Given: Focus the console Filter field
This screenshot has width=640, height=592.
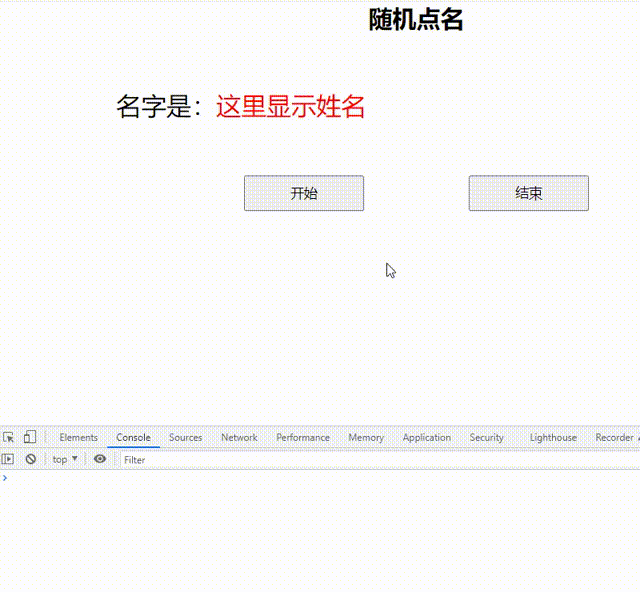Looking at the screenshot, I should point(380,460).
